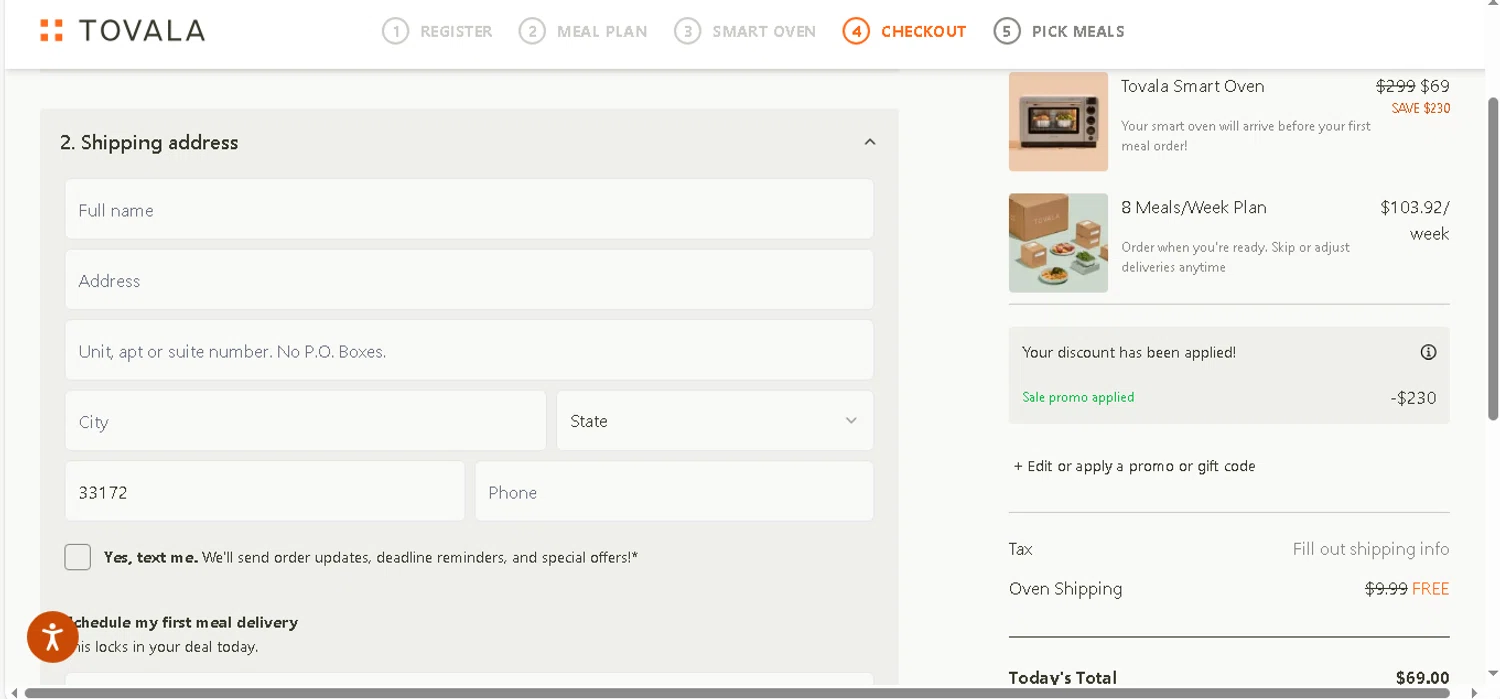The width and height of the screenshot is (1500, 699).
Task: Click Edit or apply a promo code
Action: pyautogui.click(x=1135, y=466)
